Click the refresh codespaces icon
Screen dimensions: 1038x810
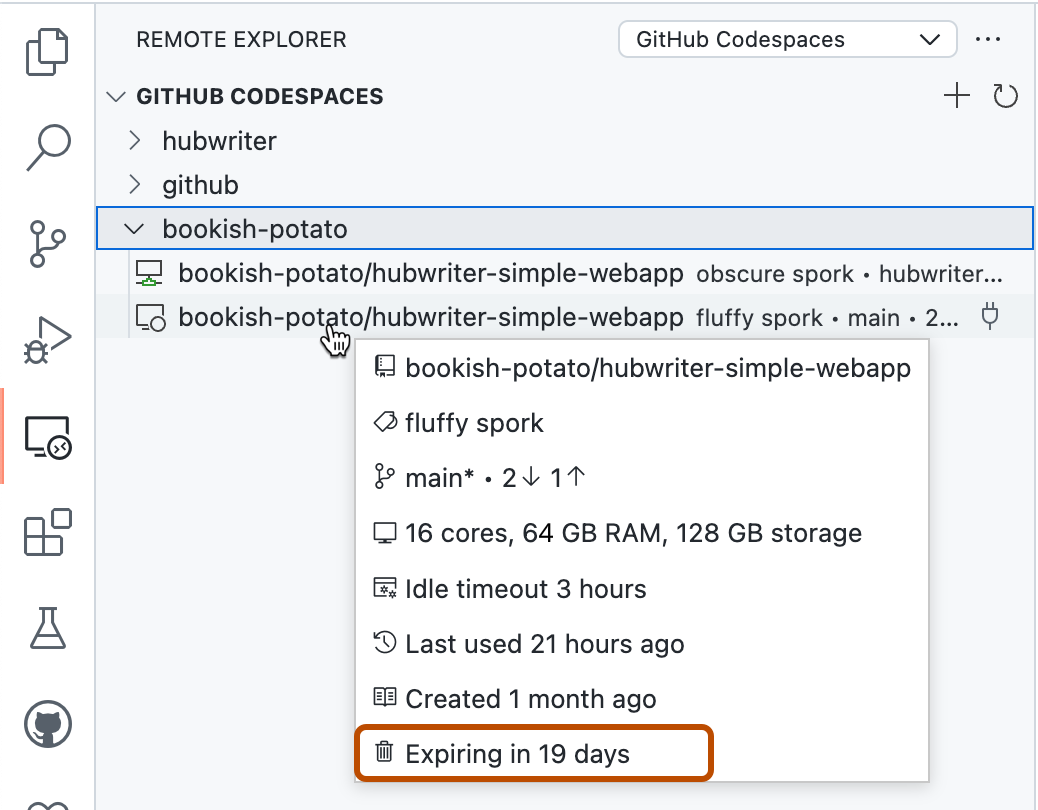coord(1007,95)
